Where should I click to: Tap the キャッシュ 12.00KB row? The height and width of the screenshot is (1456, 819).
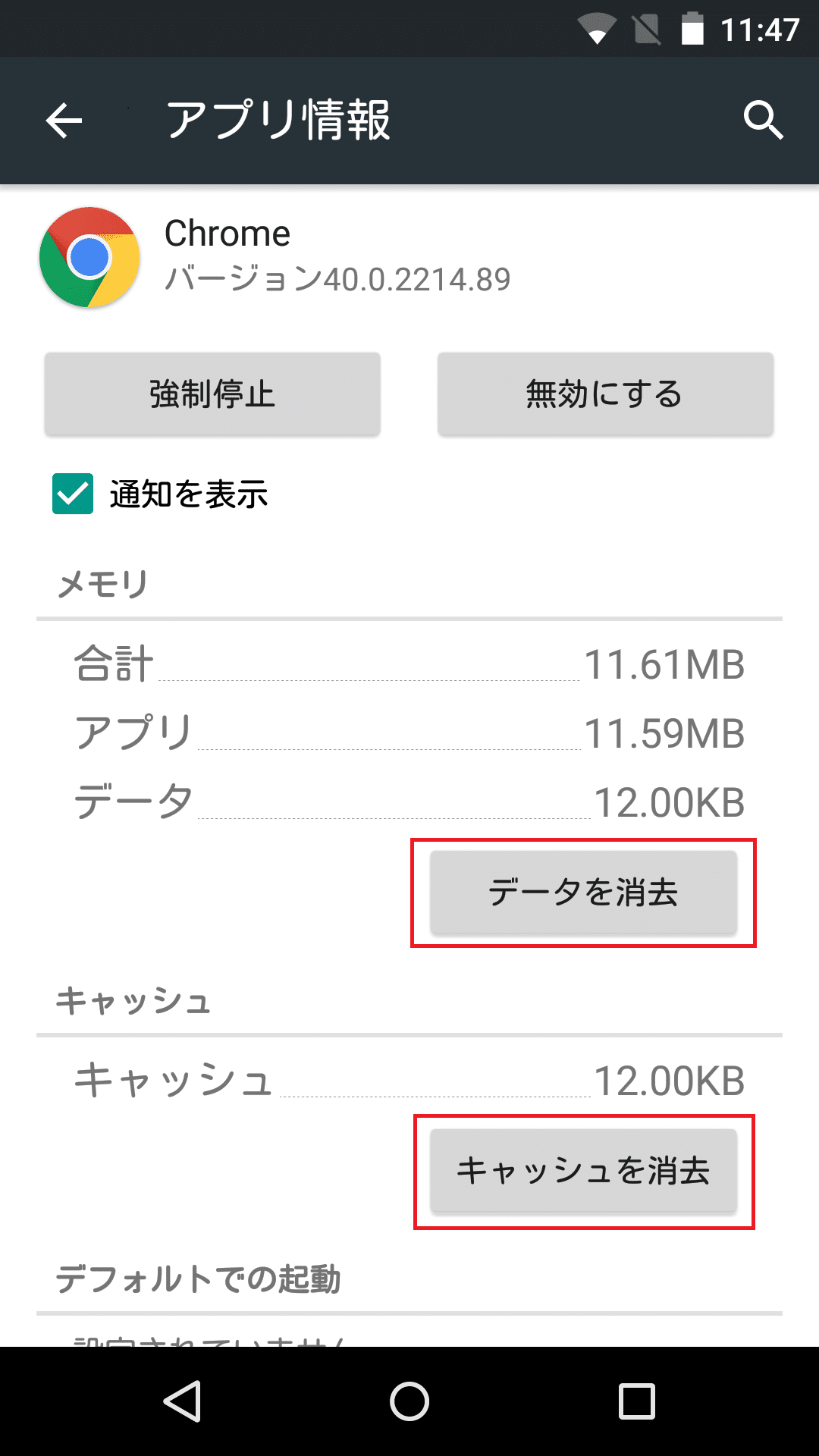409,1080
